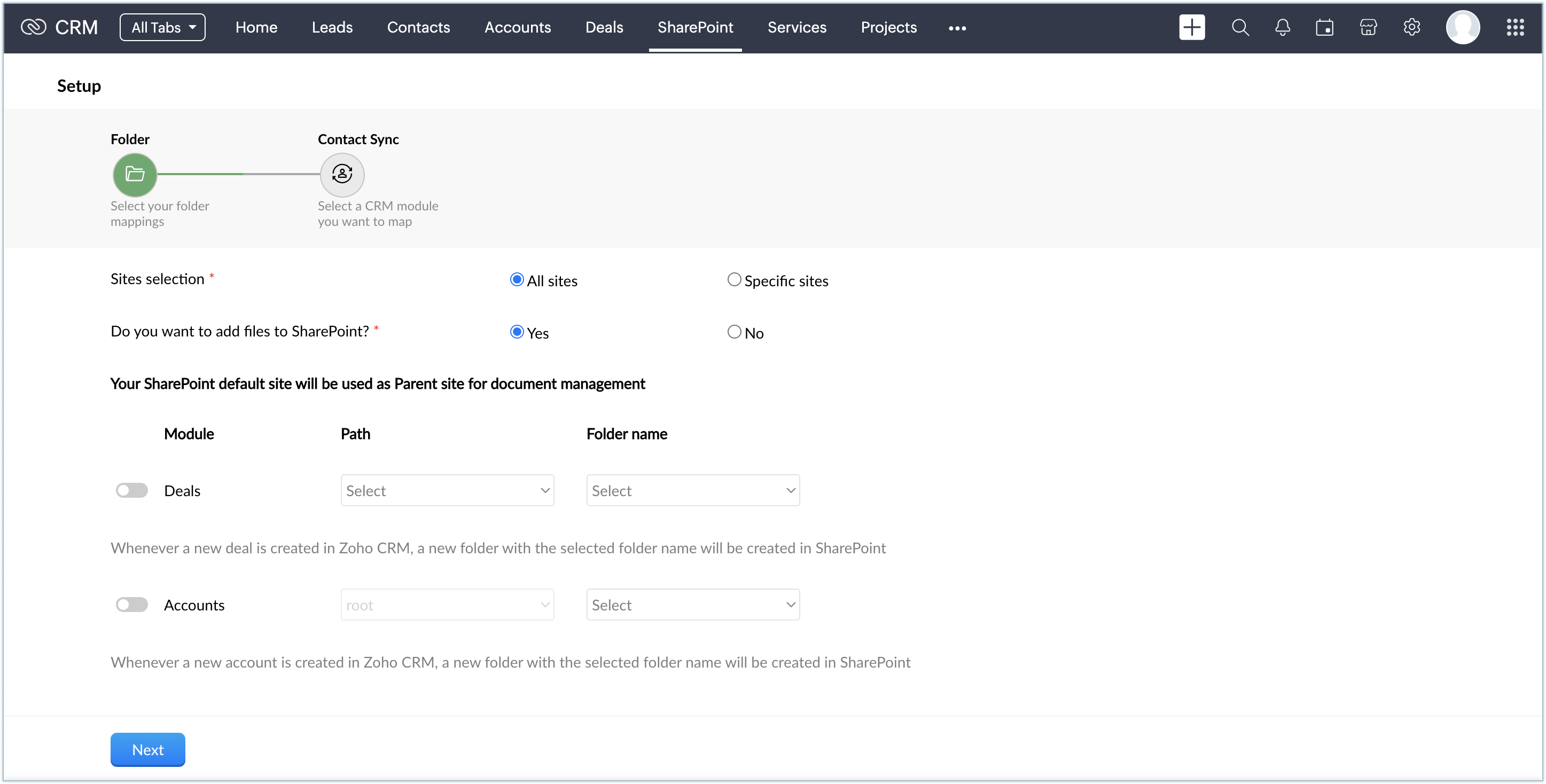
Task: Open the All Tabs dropdown
Action: (162, 28)
